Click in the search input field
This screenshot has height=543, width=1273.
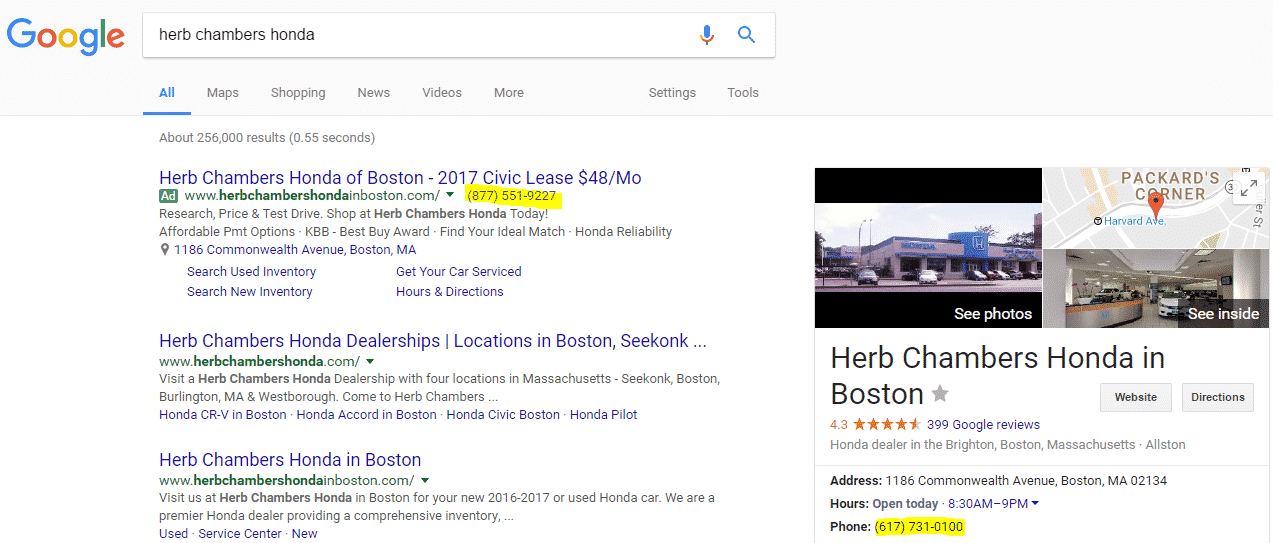(x=420, y=35)
